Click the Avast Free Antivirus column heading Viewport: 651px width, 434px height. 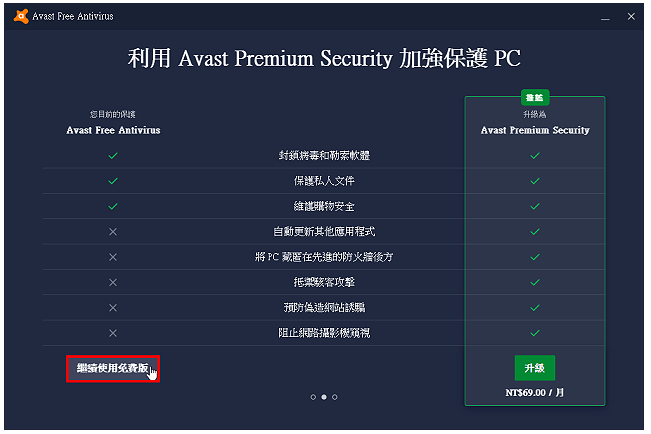coord(113,130)
